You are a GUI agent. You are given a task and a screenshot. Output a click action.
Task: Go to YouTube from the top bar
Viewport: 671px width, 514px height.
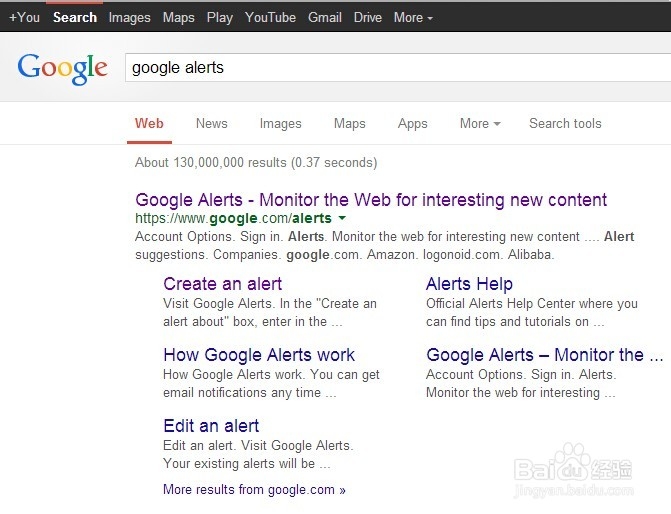[270, 18]
